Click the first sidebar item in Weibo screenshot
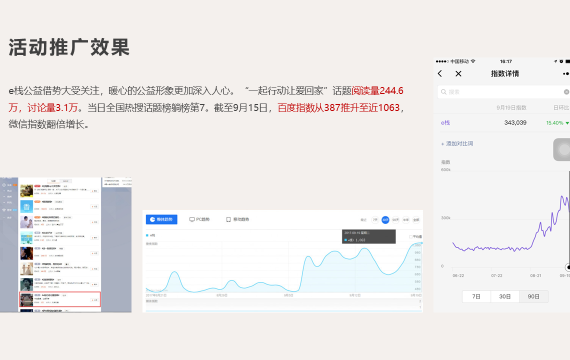570x360 pixels. click(x=8, y=185)
